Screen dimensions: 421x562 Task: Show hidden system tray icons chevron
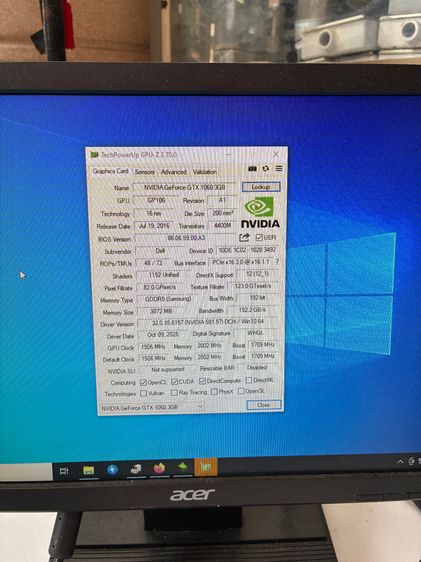(401, 462)
